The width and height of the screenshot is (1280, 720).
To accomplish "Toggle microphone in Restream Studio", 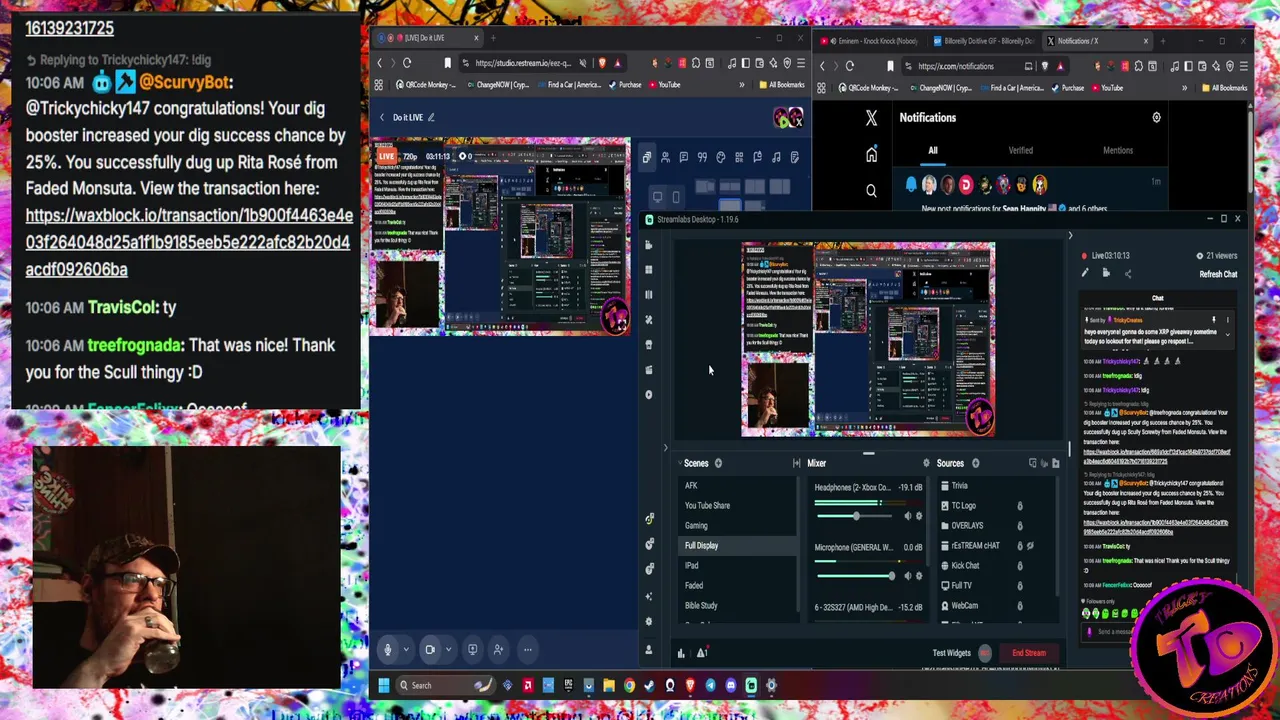I will click(388, 649).
